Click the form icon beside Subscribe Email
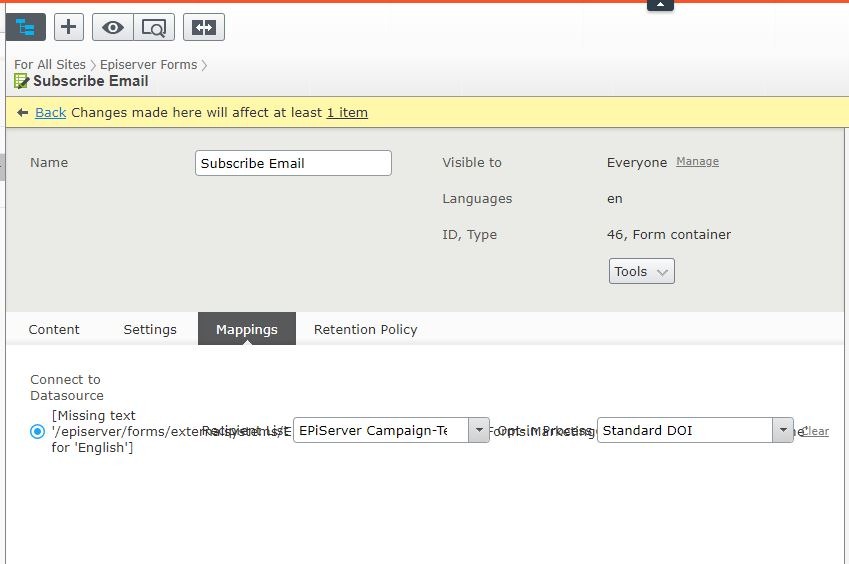849x564 pixels. coord(21,81)
